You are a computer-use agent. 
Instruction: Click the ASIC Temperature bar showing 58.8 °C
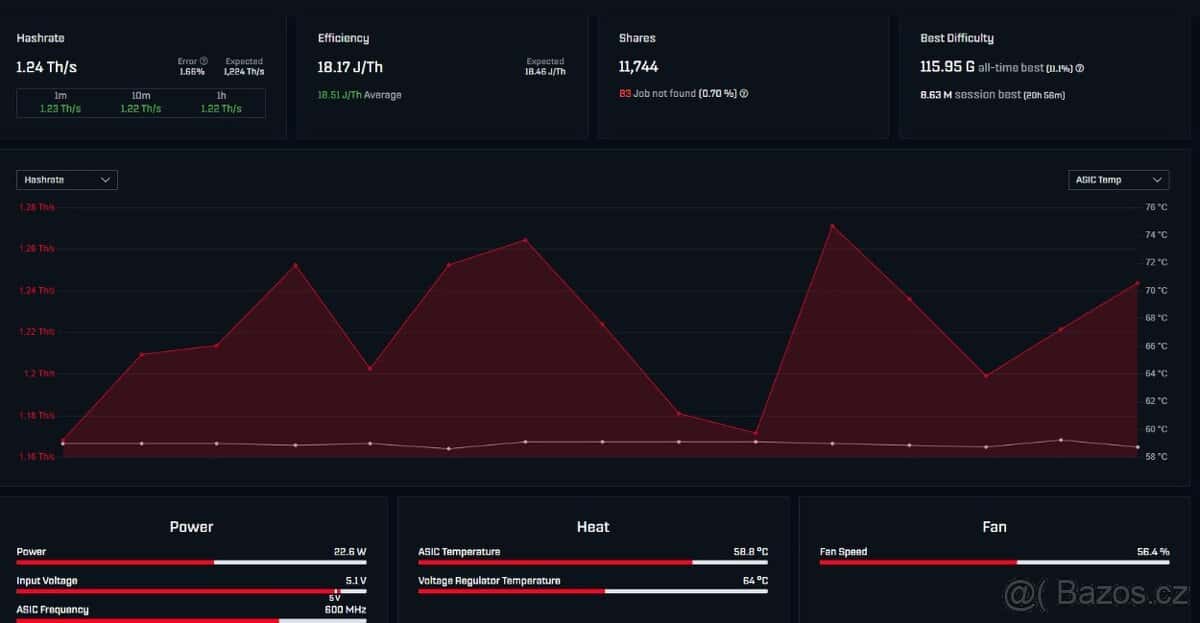[592, 562]
